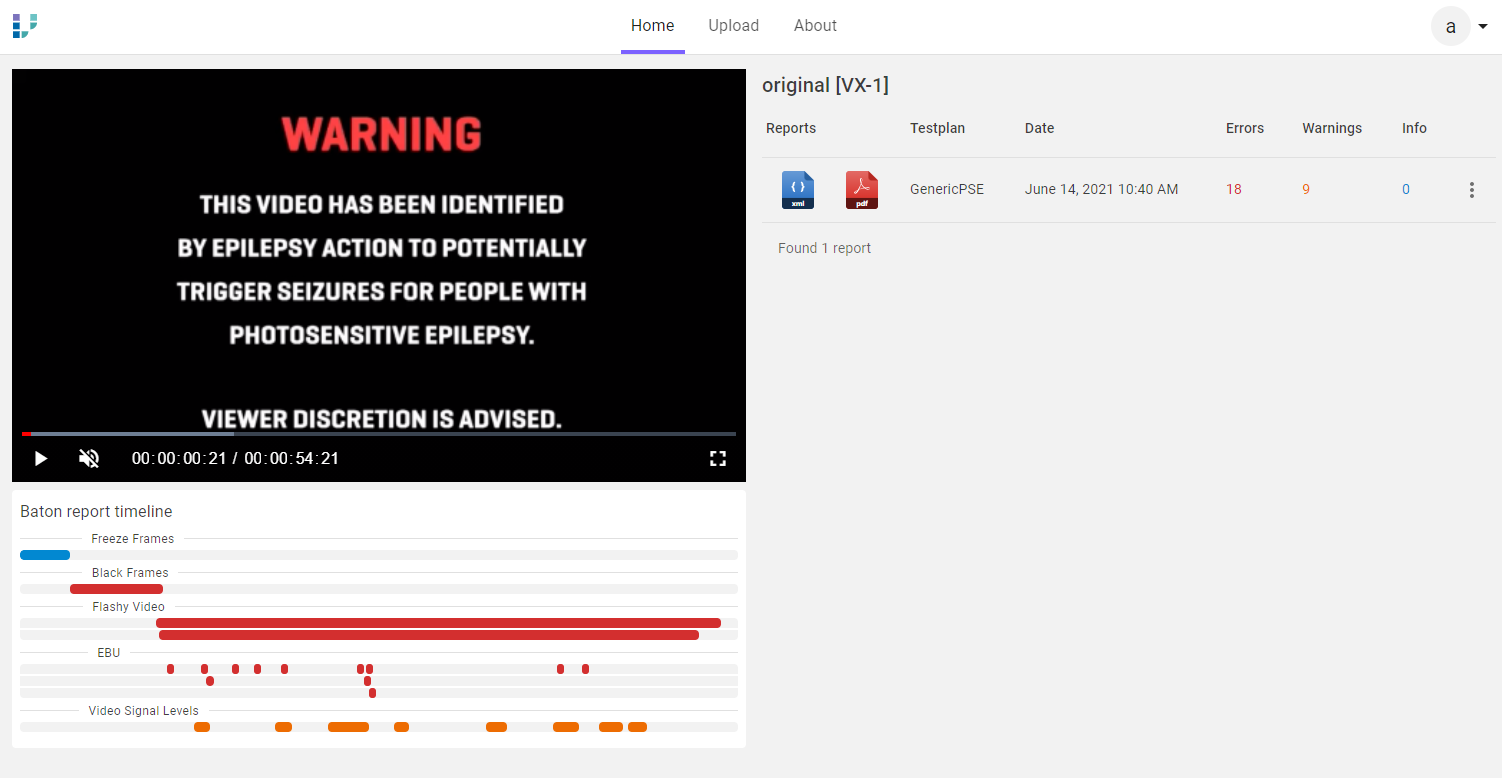Viewport: 1502px width, 778px height.
Task: Select the Home tab
Action: pos(652,26)
